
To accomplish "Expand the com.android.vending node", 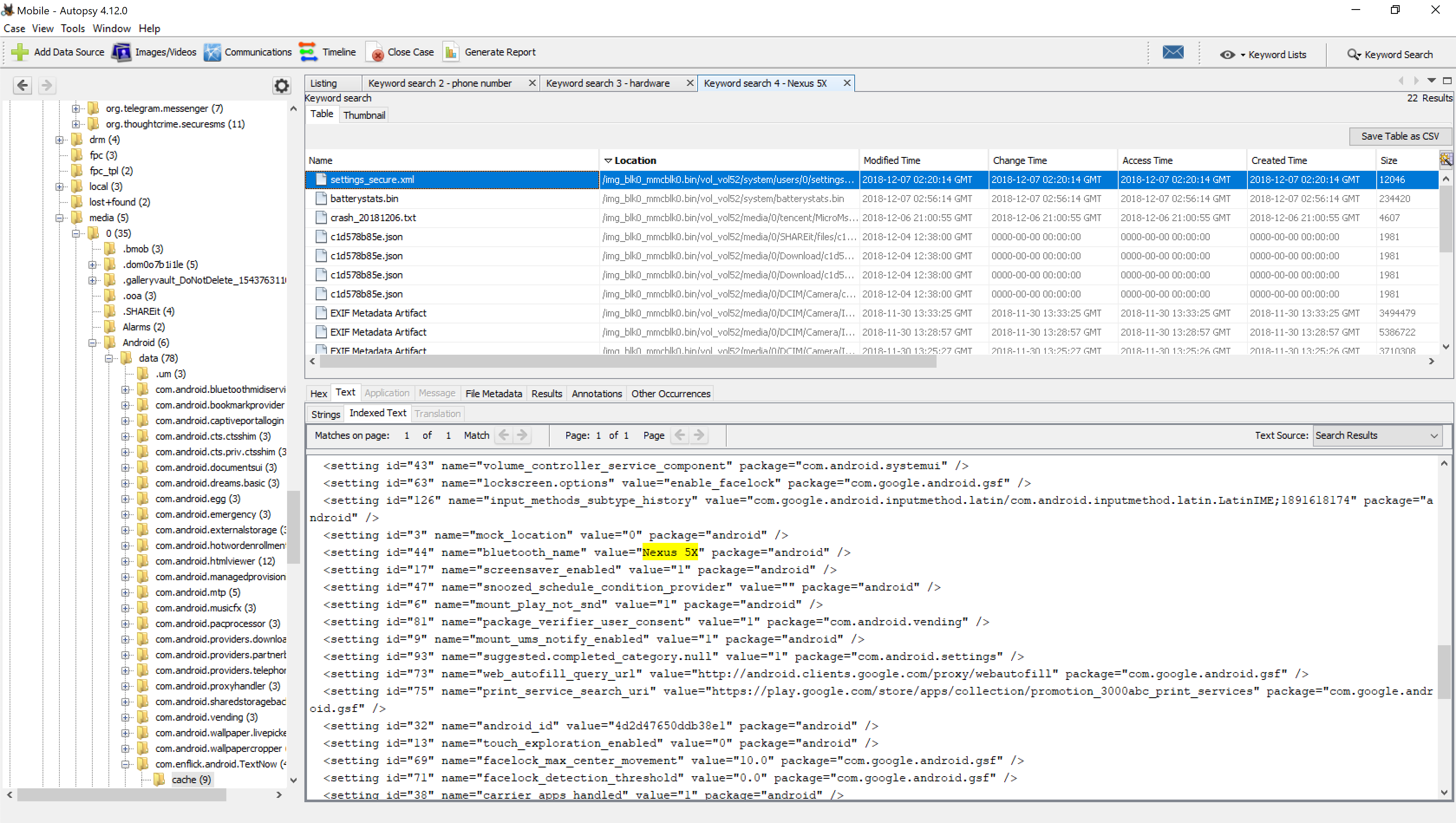I will click(125, 717).
